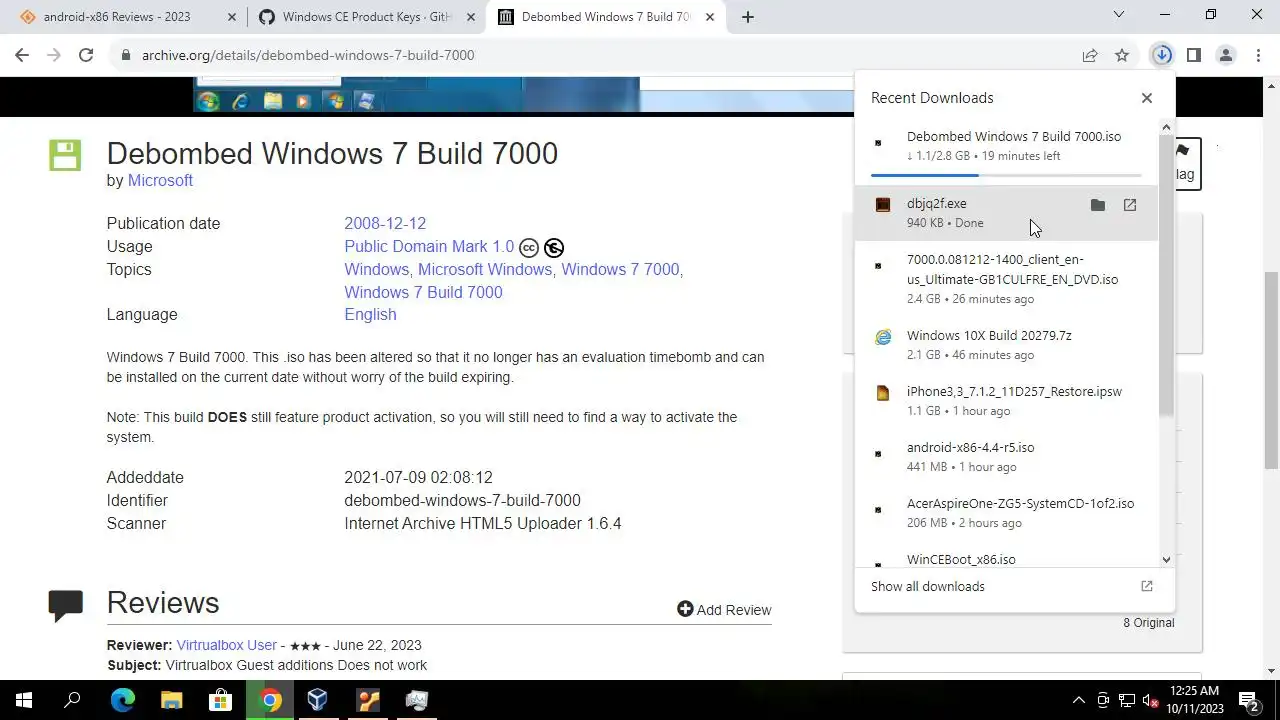The height and width of the screenshot is (720, 1280).
Task: Click the Chrome taskbar icon
Action: 270,700
